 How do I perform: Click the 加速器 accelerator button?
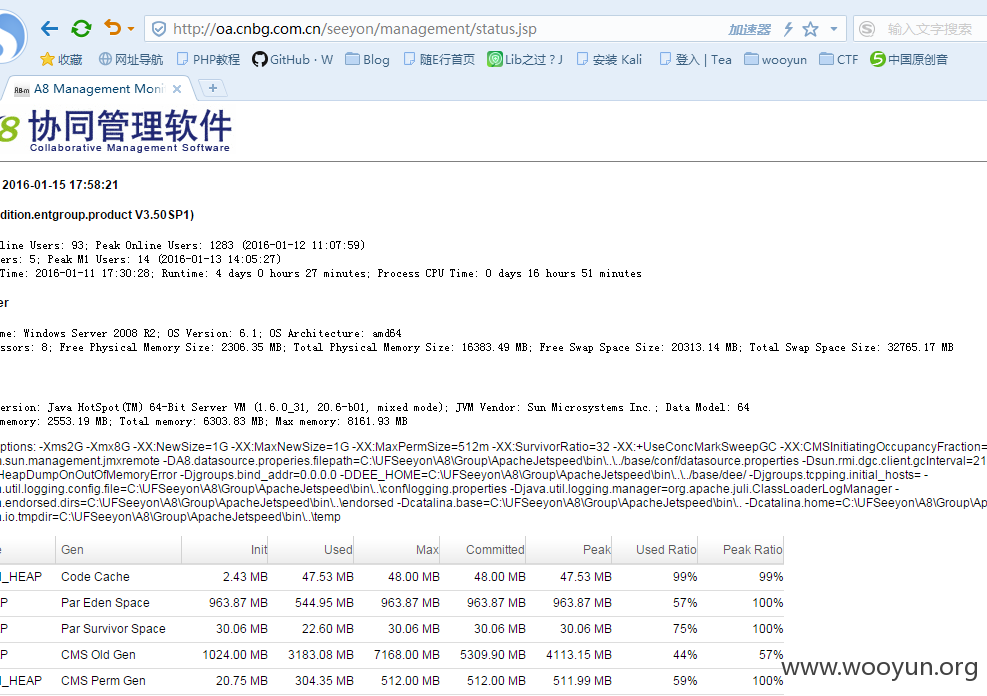click(x=749, y=30)
